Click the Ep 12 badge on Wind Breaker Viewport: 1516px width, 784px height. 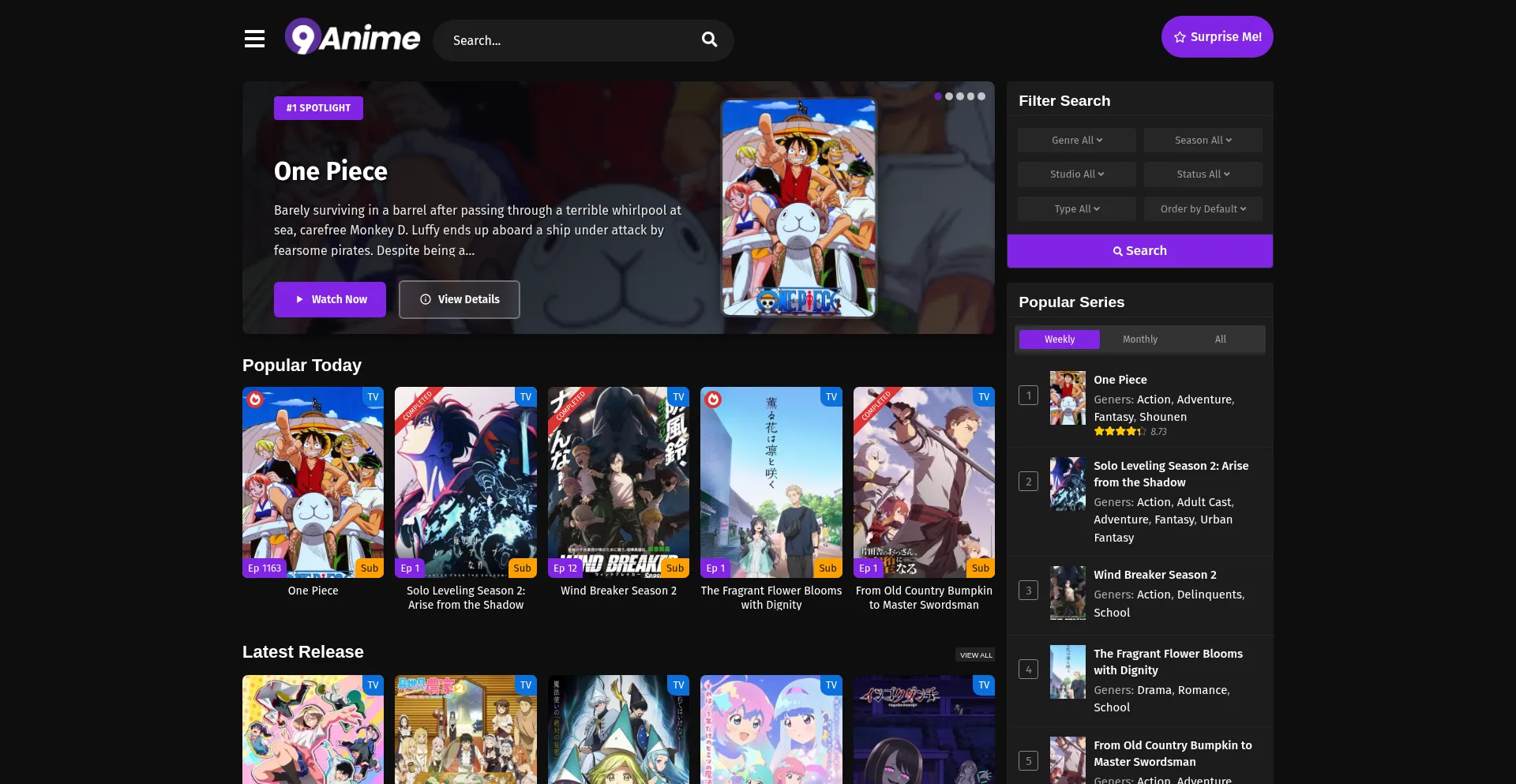pyautogui.click(x=565, y=568)
